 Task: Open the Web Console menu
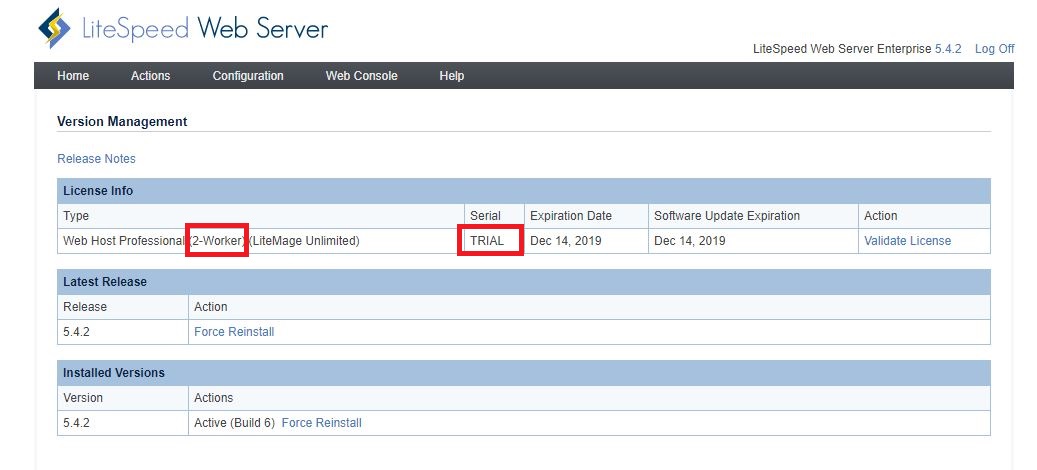[361, 76]
